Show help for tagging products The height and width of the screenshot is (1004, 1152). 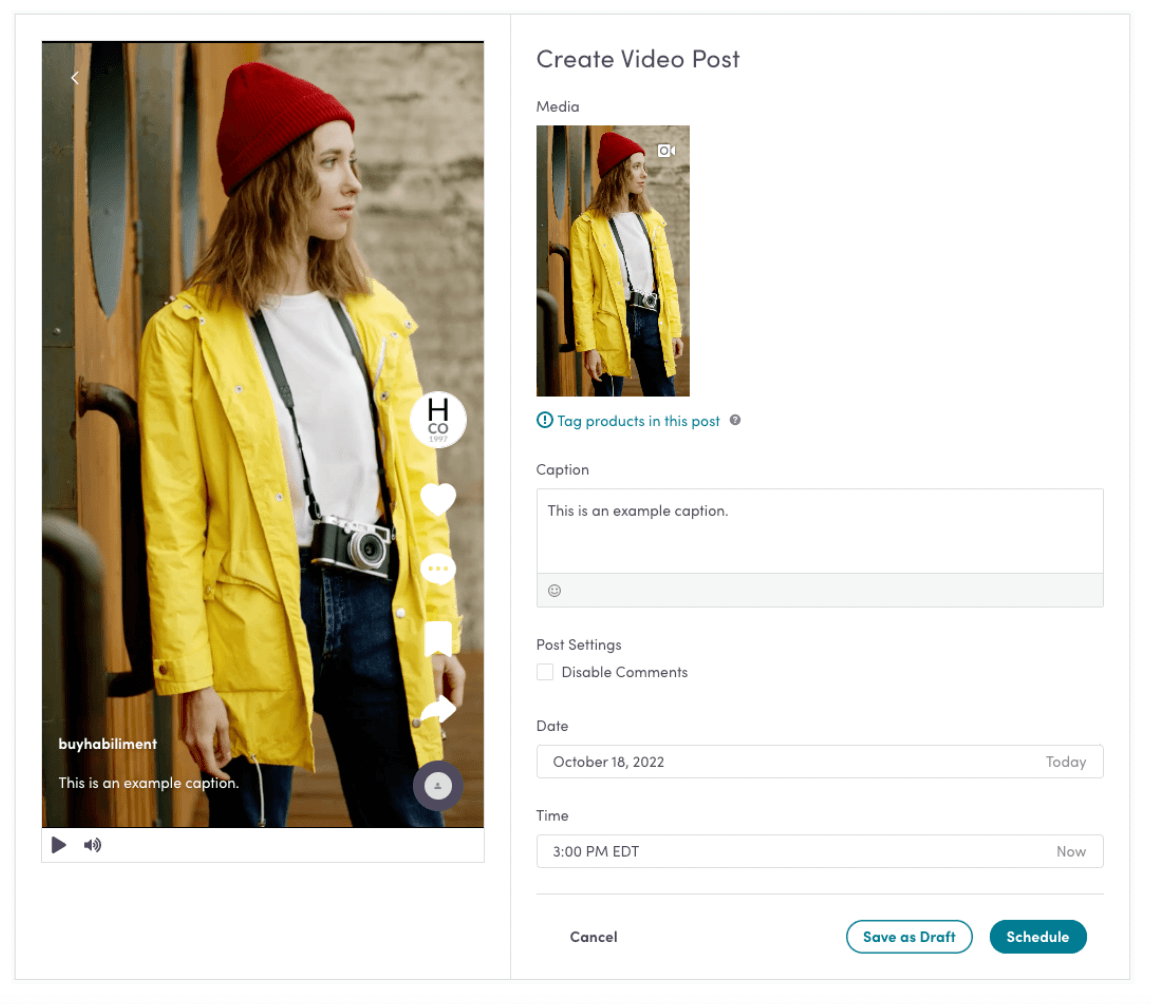pyautogui.click(x=735, y=420)
